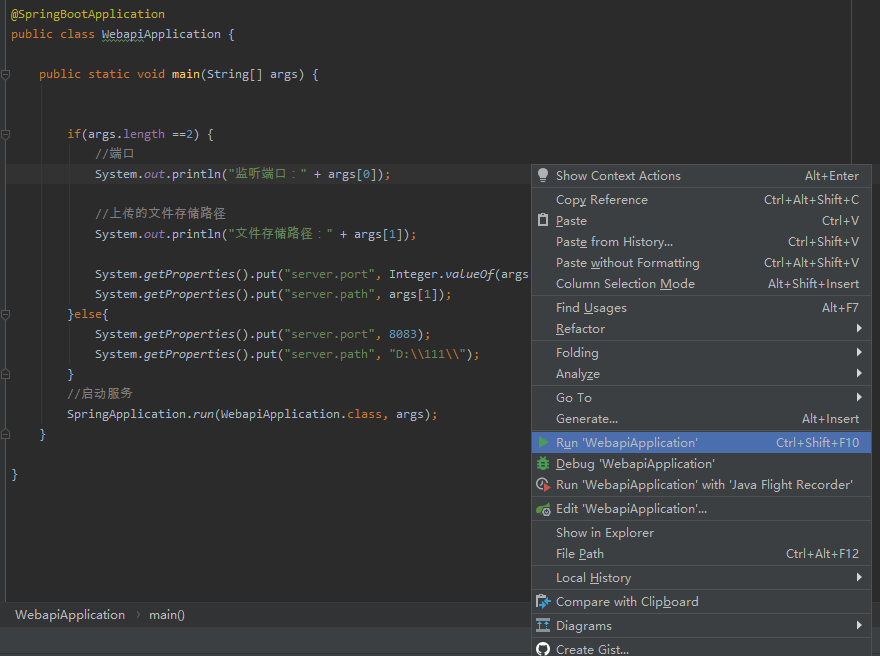Image resolution: width=880 pixels, height=656 pixels.
Task: Click the @SpringBootApplication annotation
Action: point(88,14)
